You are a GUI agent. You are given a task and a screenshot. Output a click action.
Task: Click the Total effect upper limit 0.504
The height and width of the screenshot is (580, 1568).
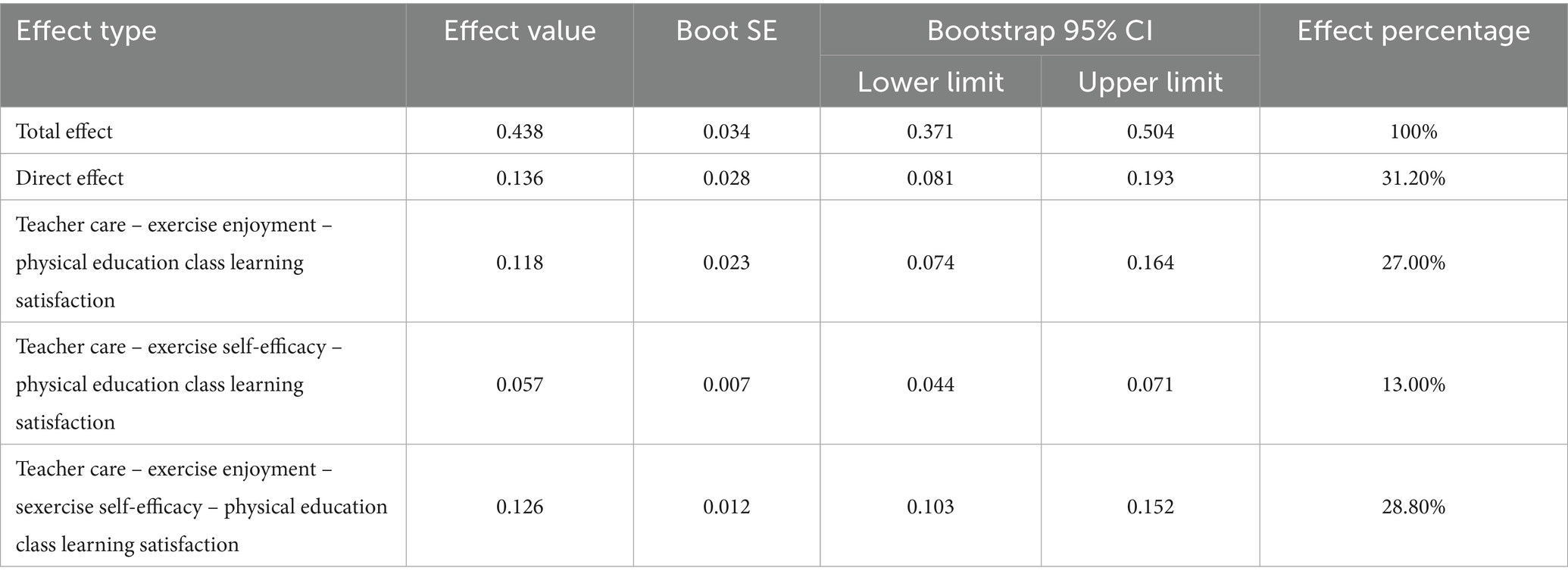(x=1150, y=132)
